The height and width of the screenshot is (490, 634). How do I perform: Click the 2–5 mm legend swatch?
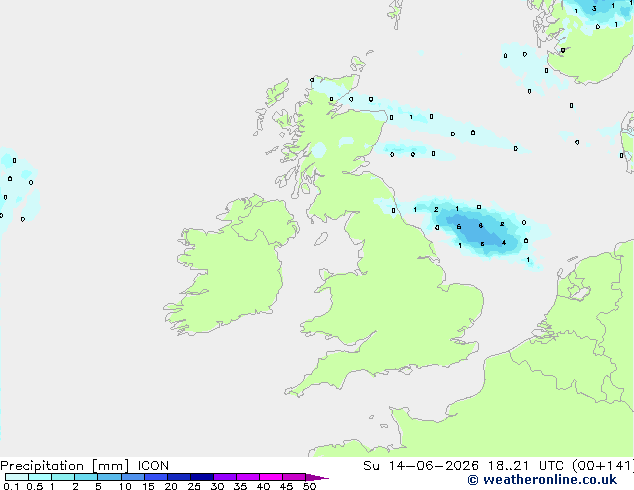[86, 477]
